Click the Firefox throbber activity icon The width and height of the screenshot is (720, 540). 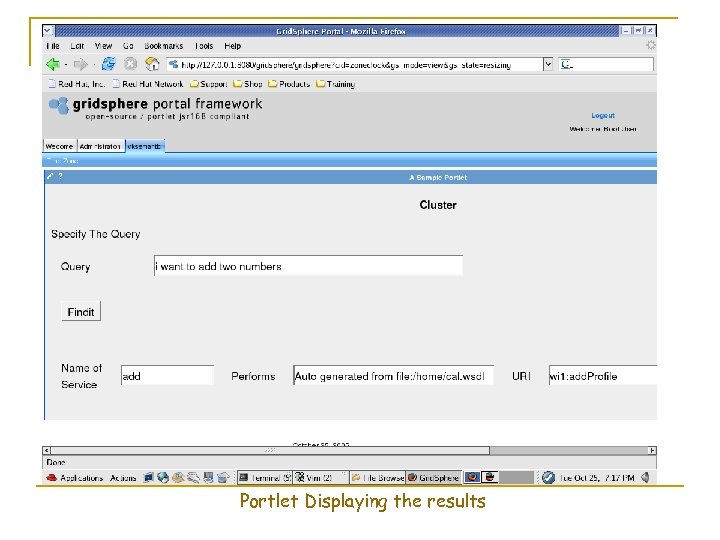pos(650,45)
